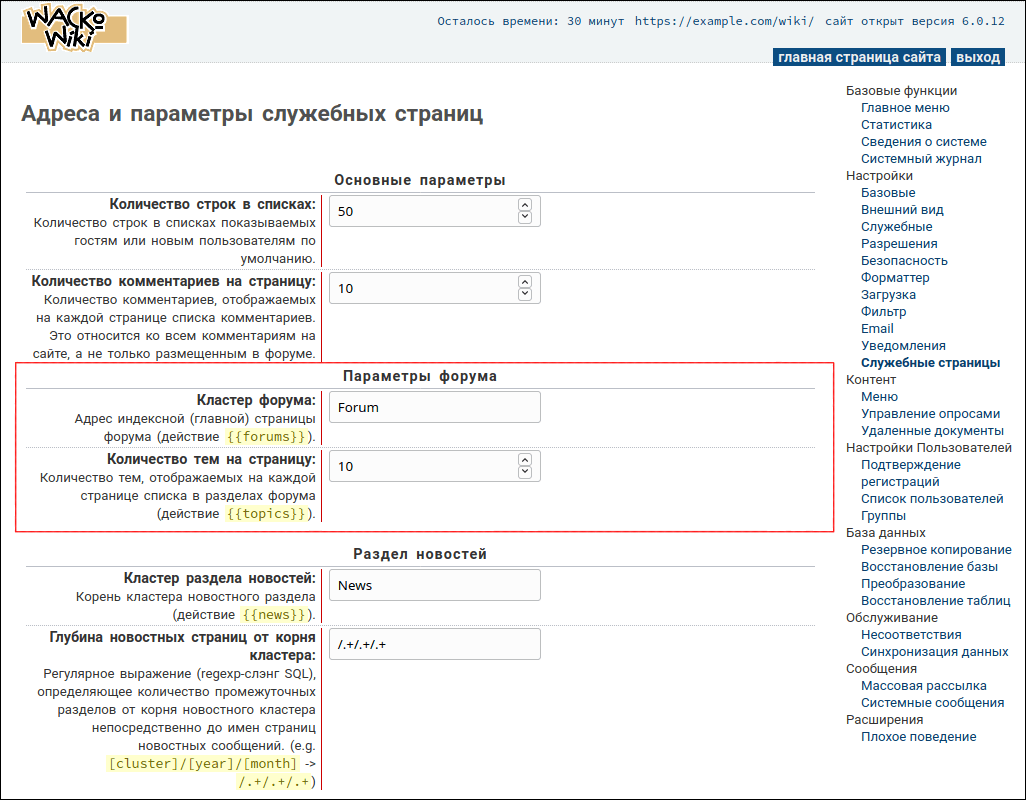Open the главная страница сайта link
Viewport: 1026px width, 800px height.
point(860,57)
